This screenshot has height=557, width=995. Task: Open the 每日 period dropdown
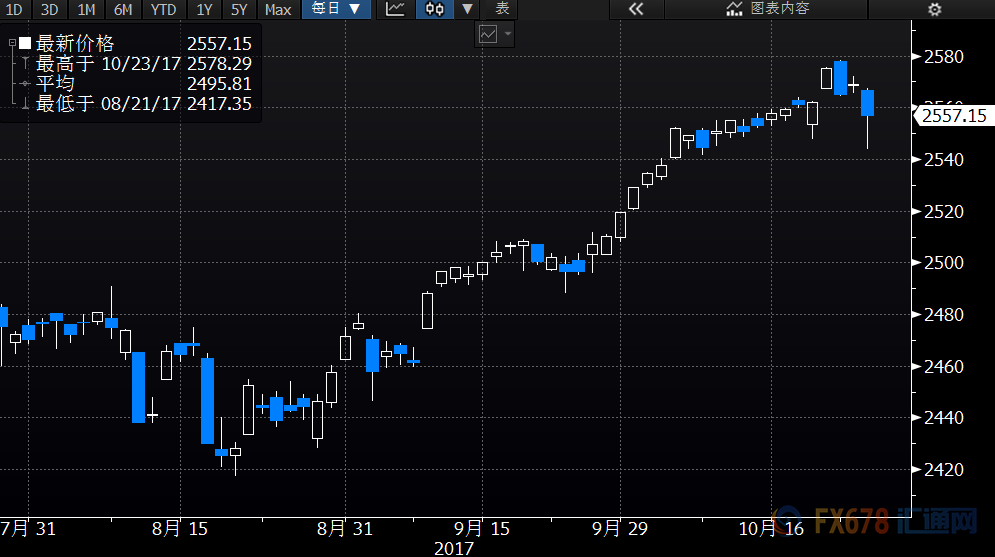[336, 9]
